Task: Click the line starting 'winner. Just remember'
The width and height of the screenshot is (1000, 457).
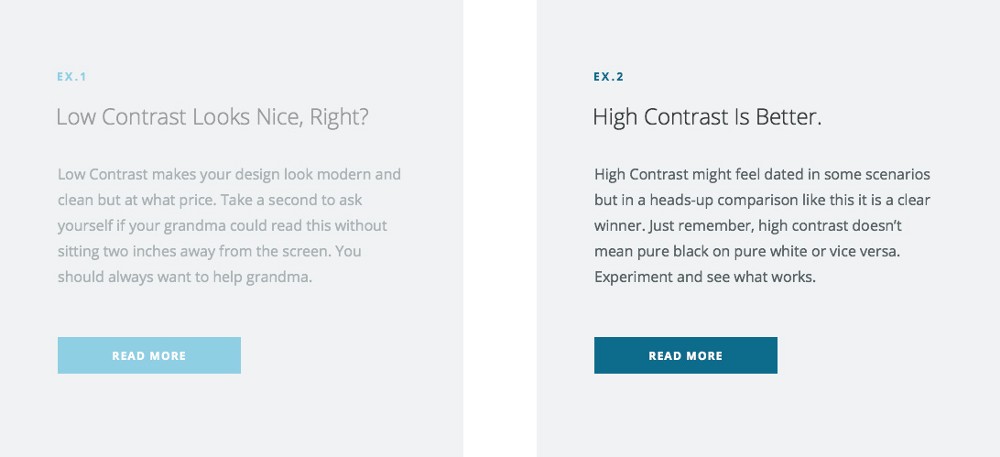Action: coord(748,226)
